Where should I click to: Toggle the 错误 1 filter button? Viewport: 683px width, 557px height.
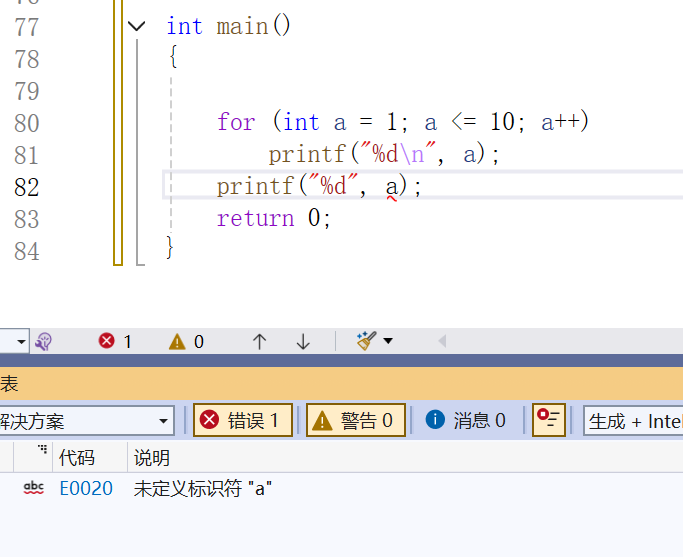pyautogui.click(x=243, y=420)
